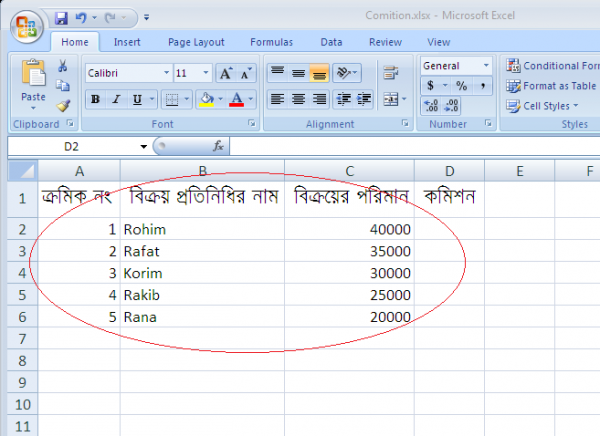Switch to the Data ribbon tab
600x436 pixels.
pos(331,42)
